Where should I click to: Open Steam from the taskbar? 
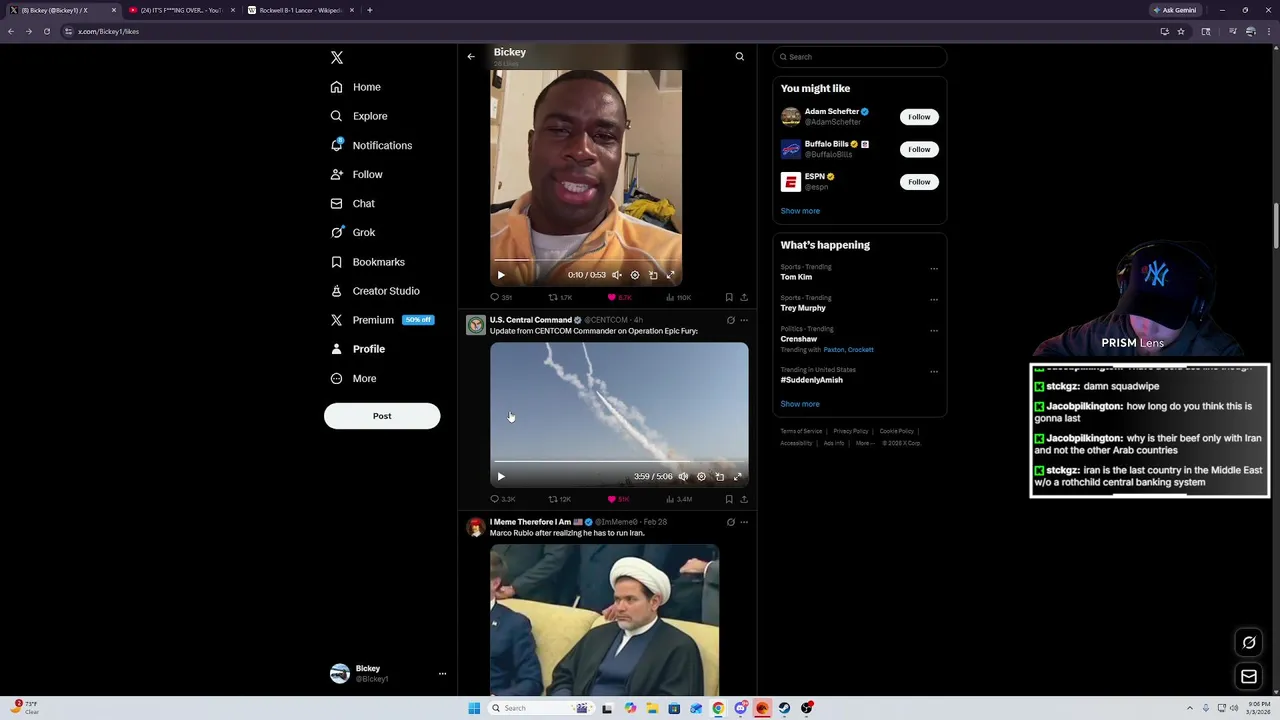point(784,708)
